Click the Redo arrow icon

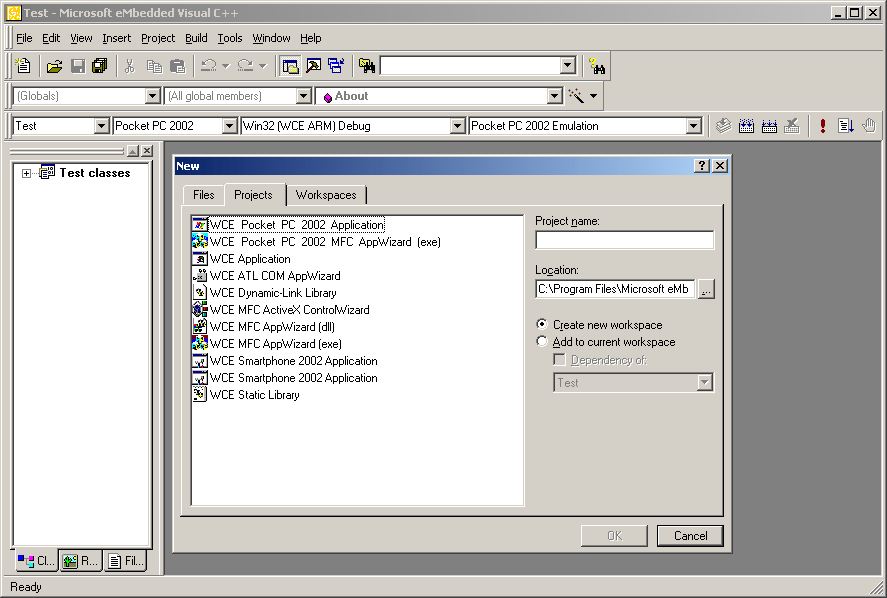coord(246,66)
